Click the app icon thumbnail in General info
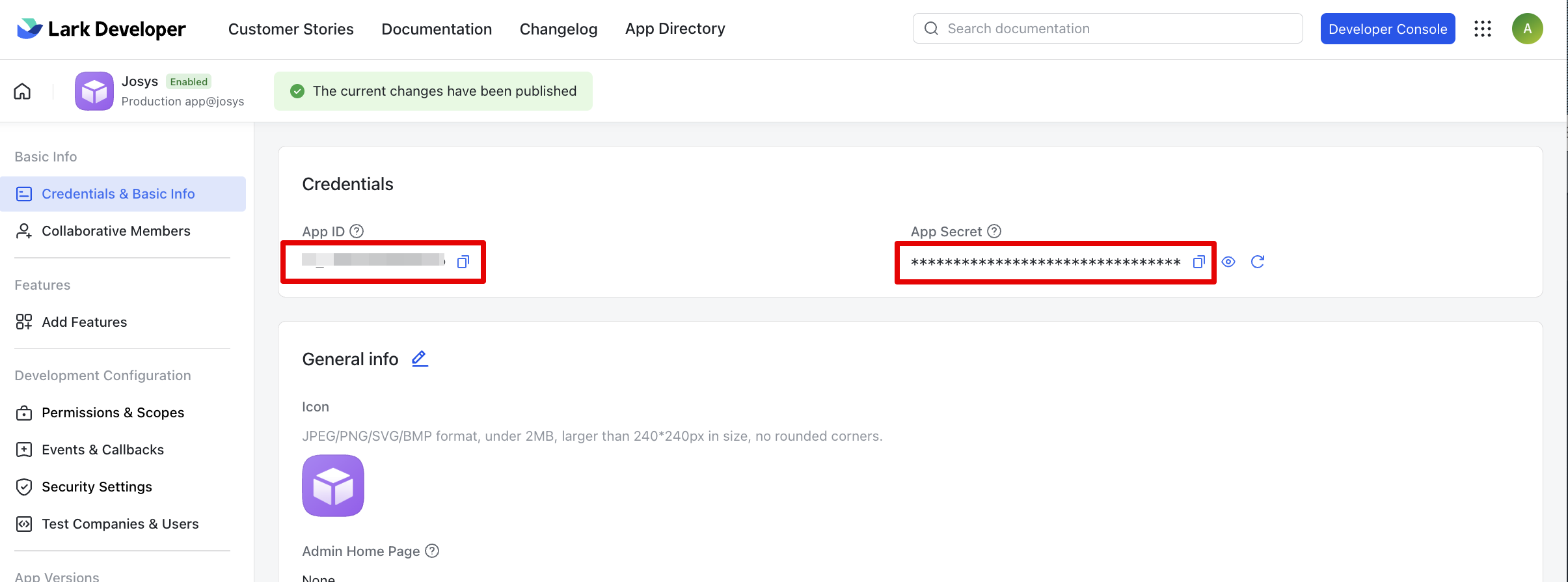The width and height of the screenshot is (1568, 582). pos(333,486)
